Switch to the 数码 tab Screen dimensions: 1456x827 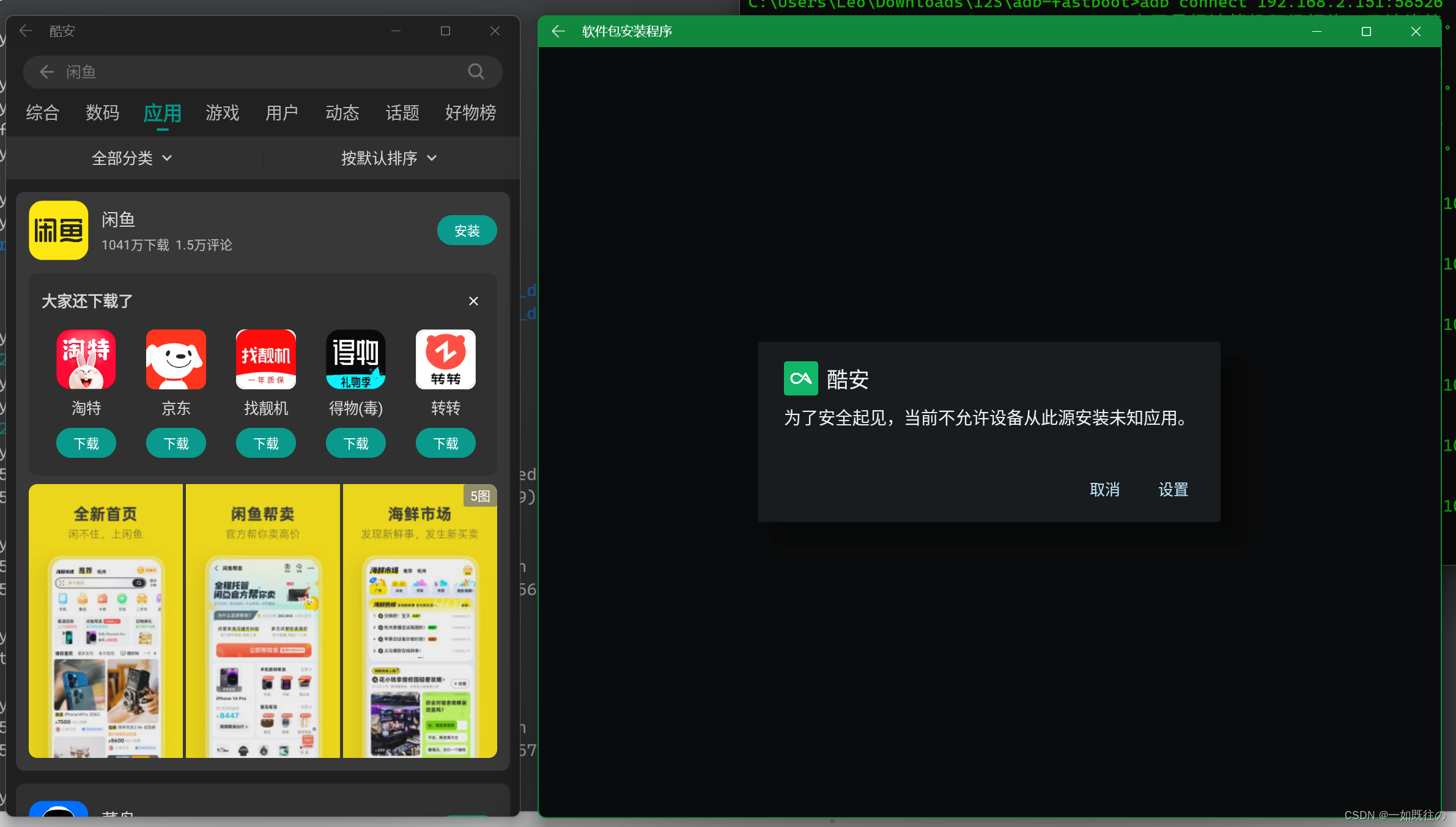coord(102,112)
